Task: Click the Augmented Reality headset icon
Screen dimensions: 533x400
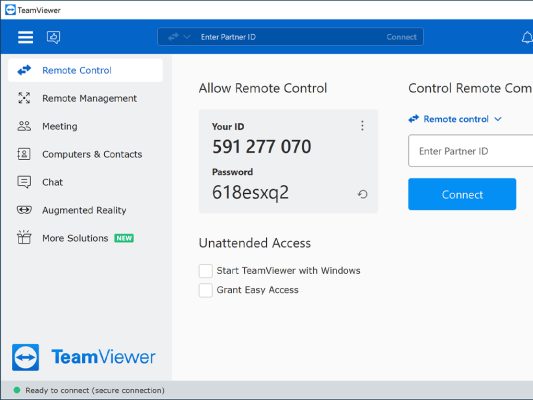Action: pos(24,210)
